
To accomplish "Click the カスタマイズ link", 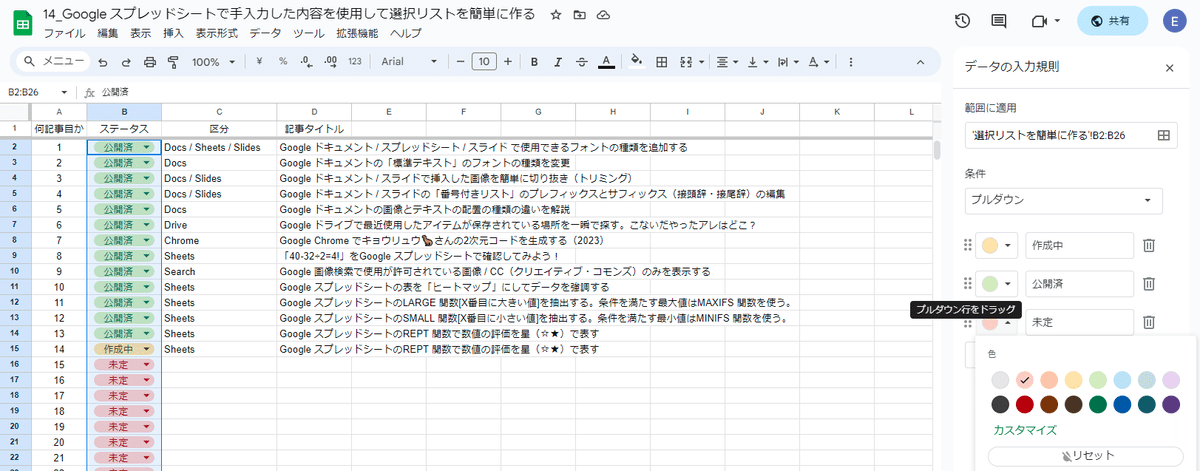I will click(x=1025, y=430).
